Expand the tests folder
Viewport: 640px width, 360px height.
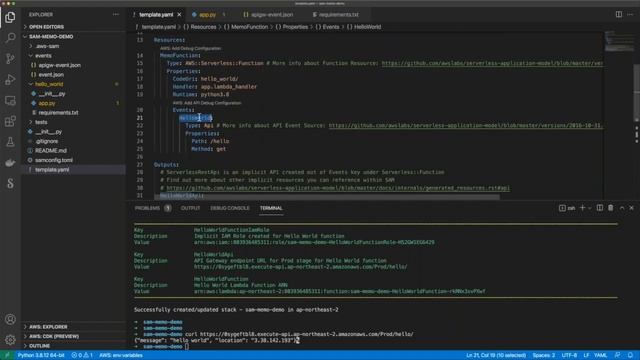(41, 122)
